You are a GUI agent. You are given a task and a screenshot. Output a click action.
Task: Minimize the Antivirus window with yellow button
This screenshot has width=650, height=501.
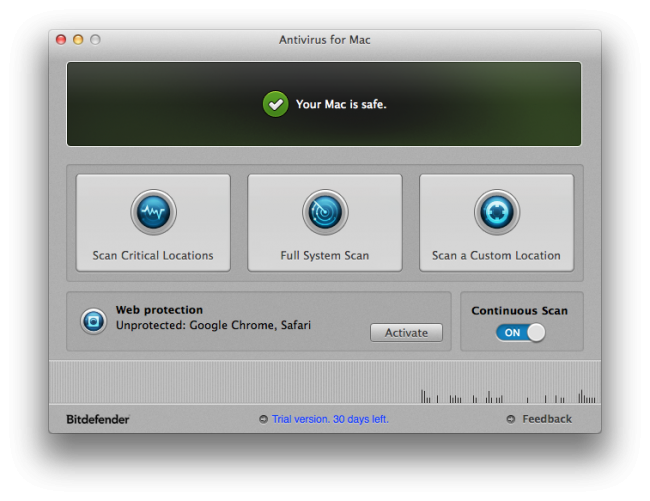click(x=78, y=39)
